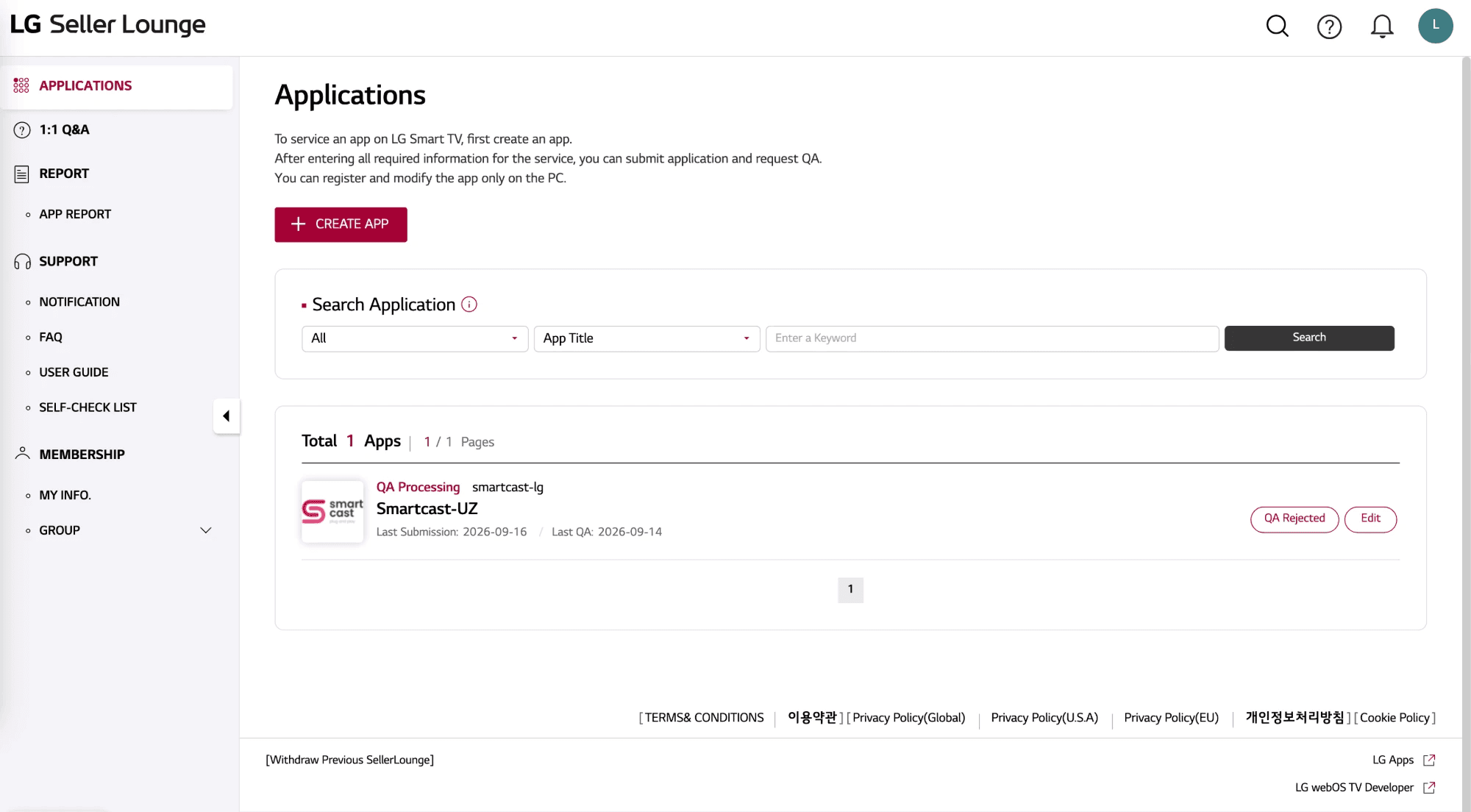Open the Smartcast-UZ app title

[x=427, y=509]
